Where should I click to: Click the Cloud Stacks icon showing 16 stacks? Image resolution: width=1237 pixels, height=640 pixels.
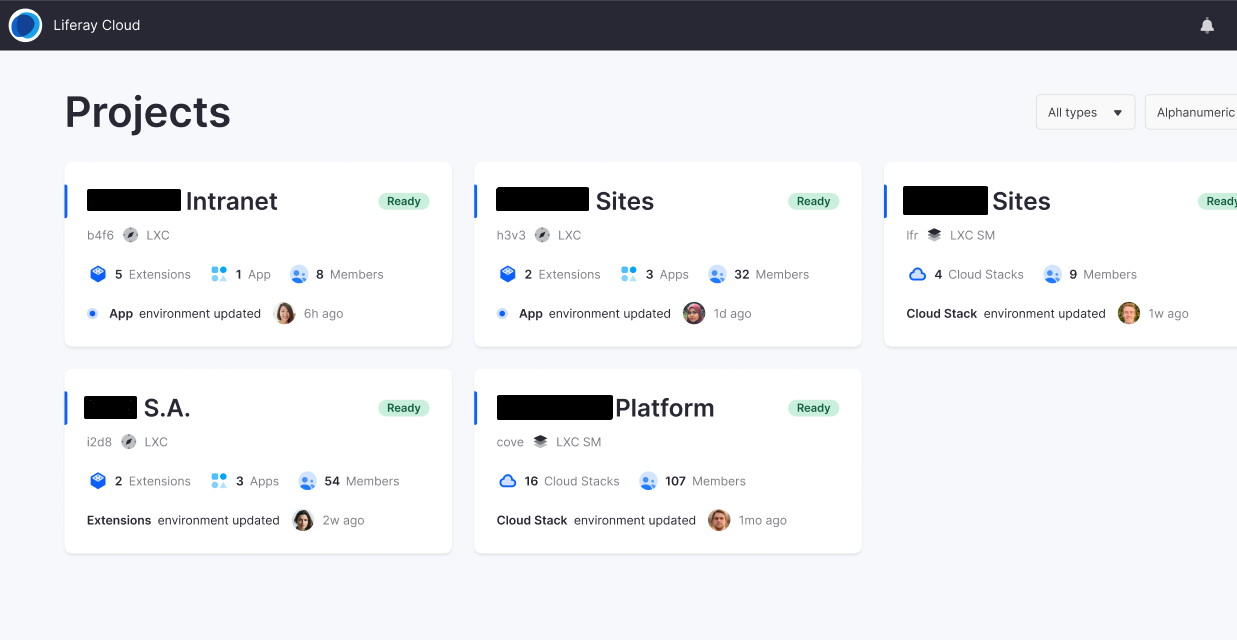[507, 481]
